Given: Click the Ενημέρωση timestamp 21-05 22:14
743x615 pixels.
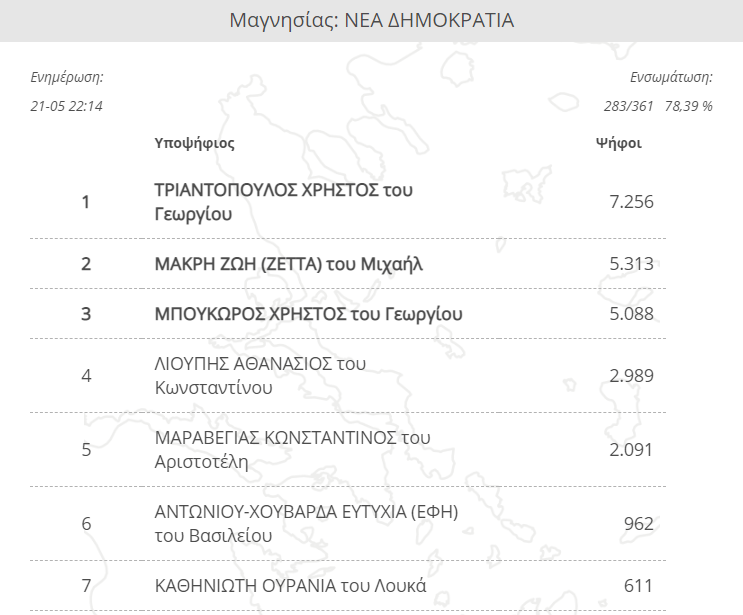Looking at the screenshot, I should click(66, 106).
